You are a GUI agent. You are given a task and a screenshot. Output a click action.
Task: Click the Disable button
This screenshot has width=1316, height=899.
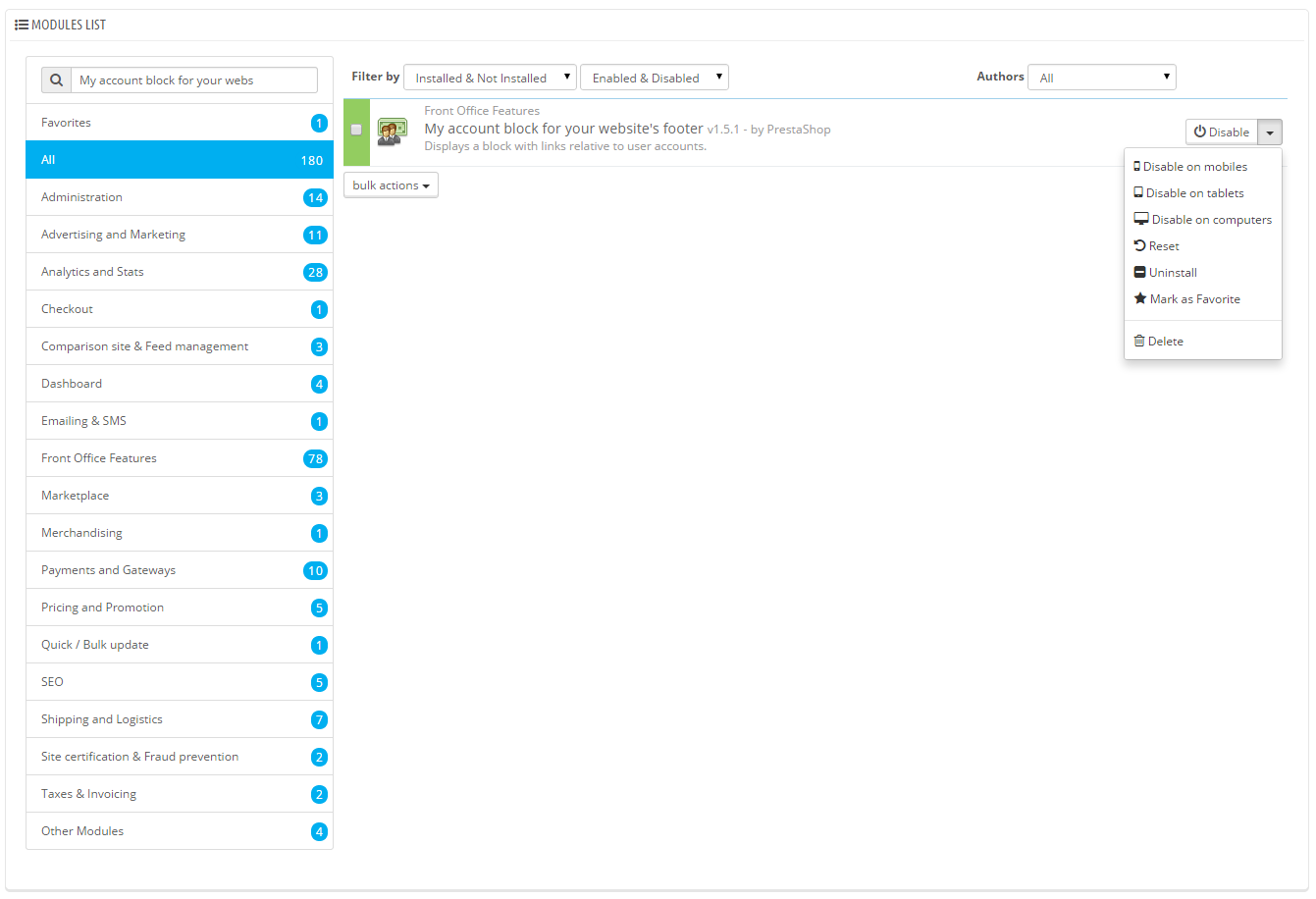[x=1222, y=132]
